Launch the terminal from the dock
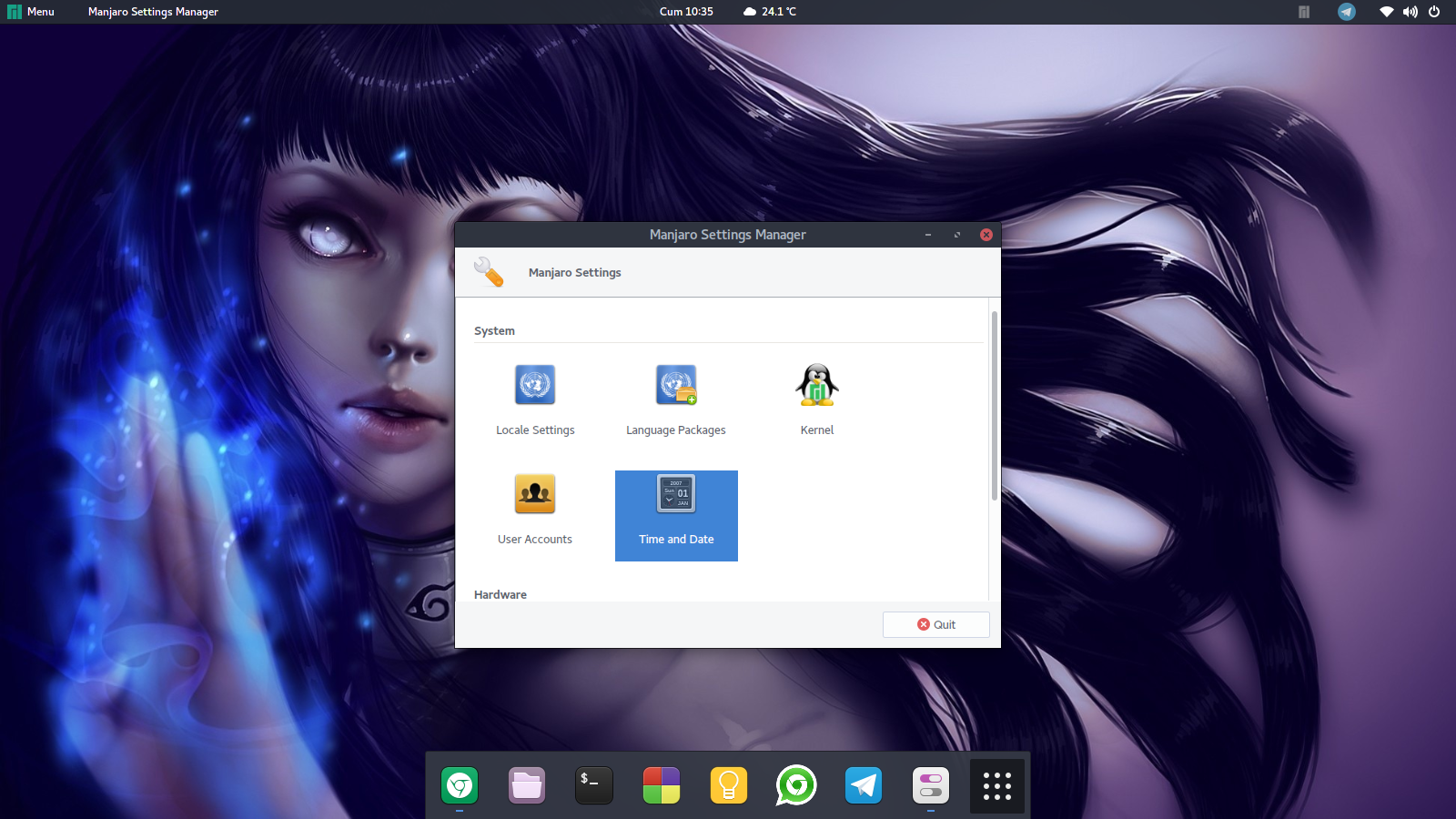1456x819 pixels. click(x=594, y=785)
